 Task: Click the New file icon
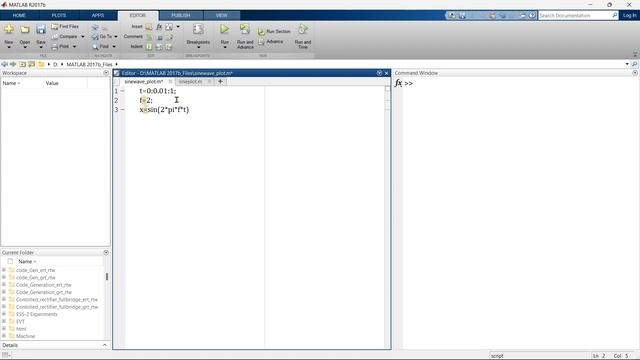pos(9,29)
